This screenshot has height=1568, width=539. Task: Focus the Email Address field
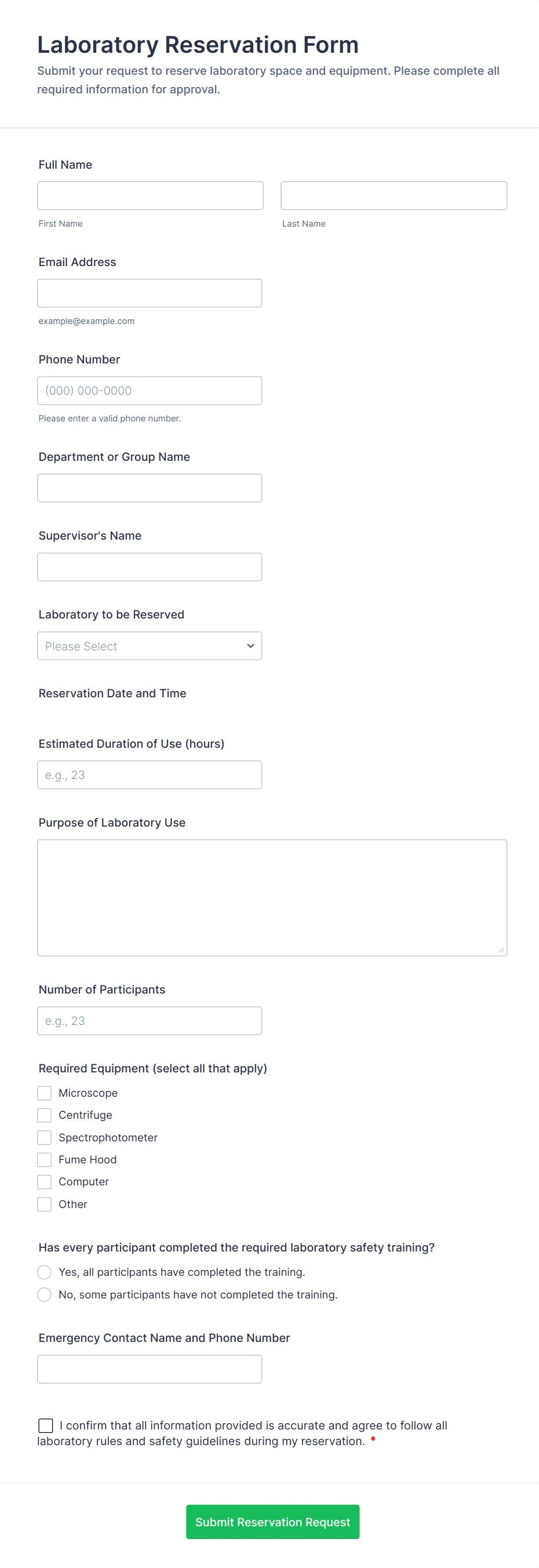(149, 293)
